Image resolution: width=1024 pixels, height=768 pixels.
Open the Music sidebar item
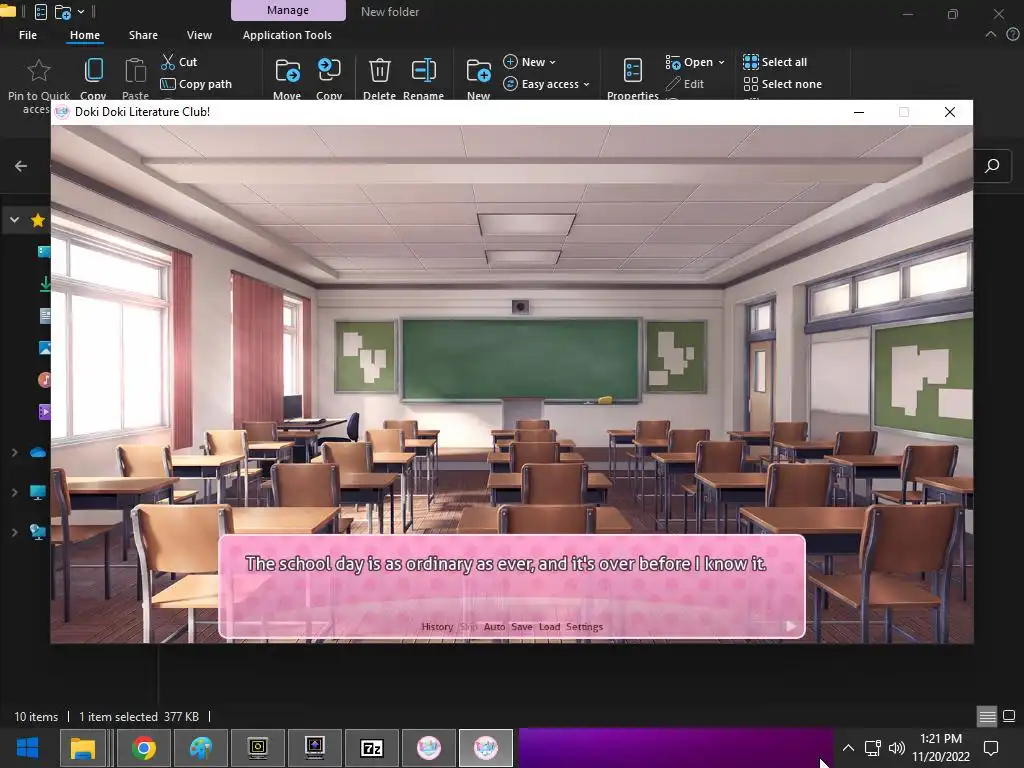coord(44,379)
